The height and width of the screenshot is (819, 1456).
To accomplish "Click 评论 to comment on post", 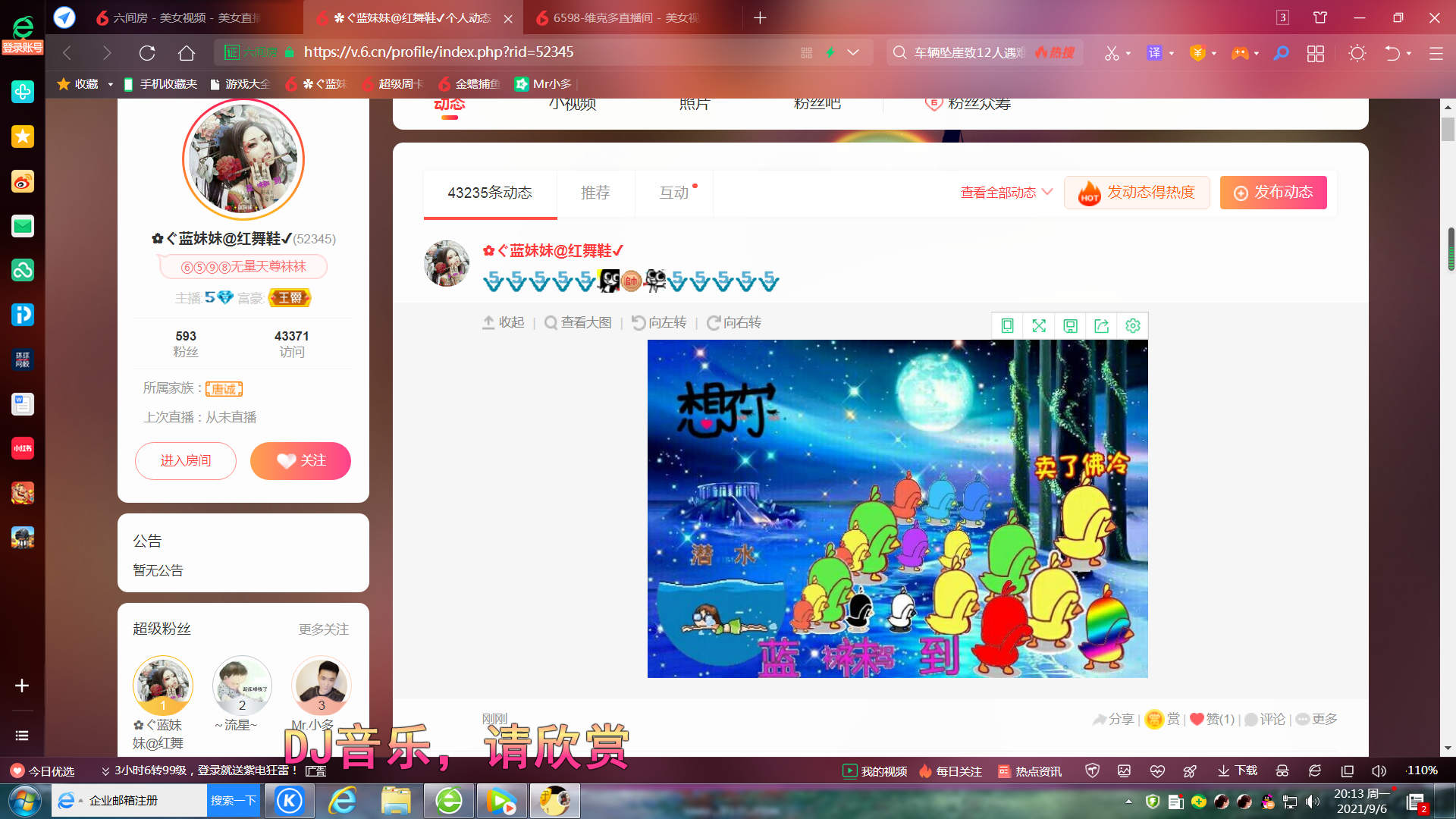I will (1265, 719).
